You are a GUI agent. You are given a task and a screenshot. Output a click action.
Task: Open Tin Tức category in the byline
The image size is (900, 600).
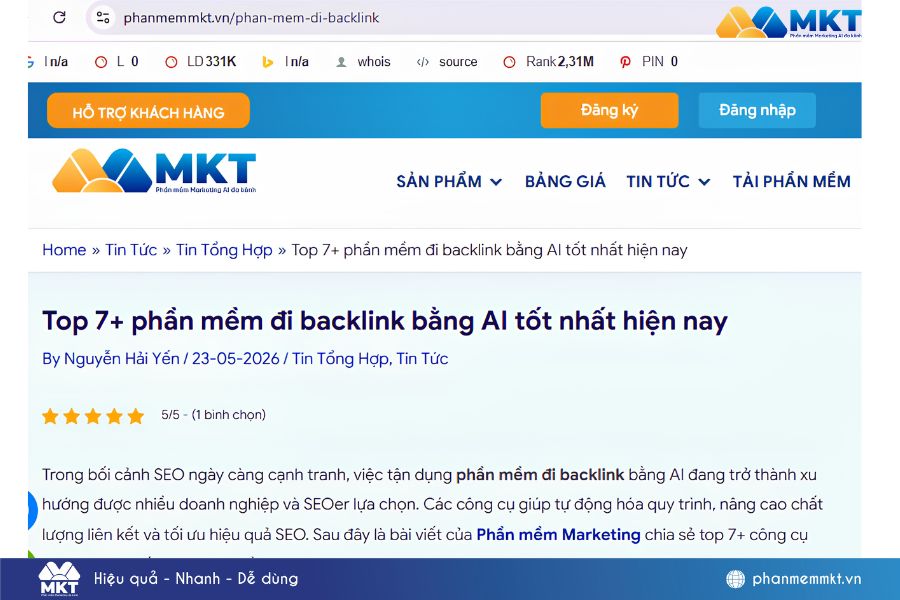[x=422, y=359]
